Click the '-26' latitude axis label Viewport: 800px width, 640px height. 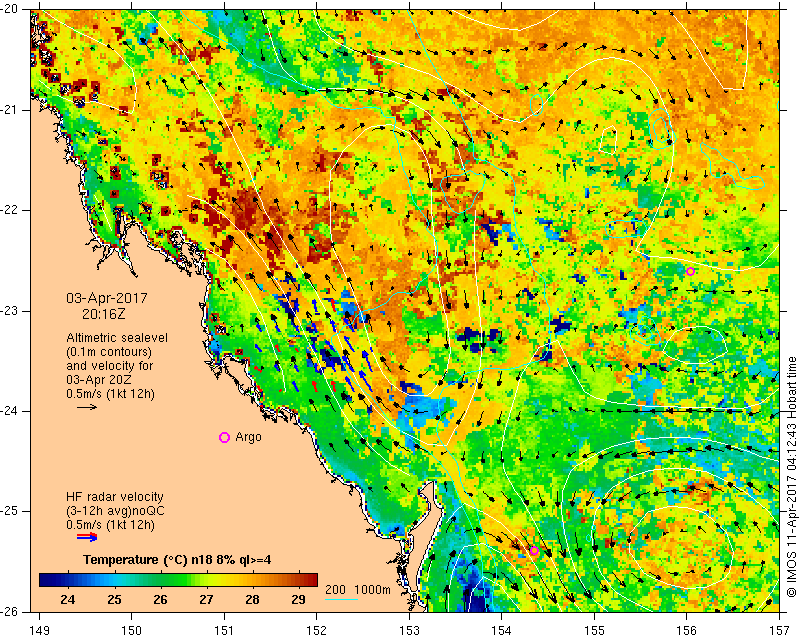pos(9,611)
